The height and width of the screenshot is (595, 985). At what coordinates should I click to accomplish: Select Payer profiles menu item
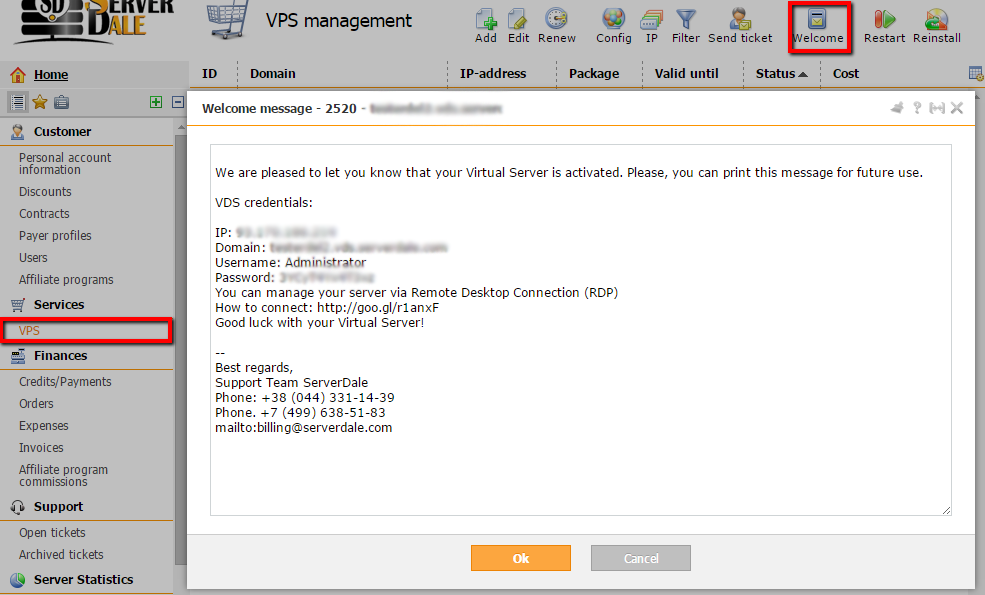[x=55, y=236]
